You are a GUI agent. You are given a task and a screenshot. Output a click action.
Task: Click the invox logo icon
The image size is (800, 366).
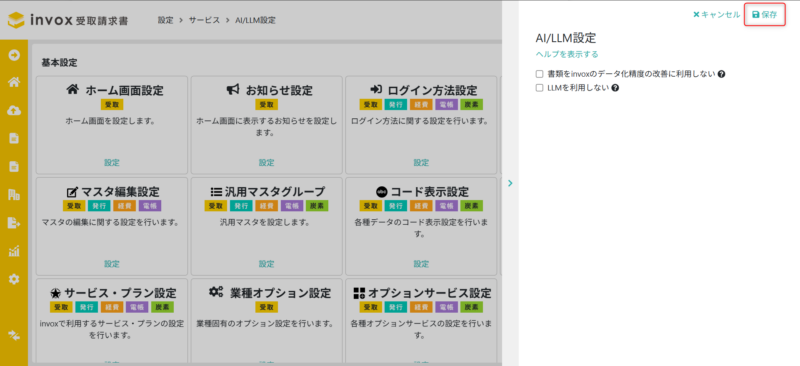point(16,20)
